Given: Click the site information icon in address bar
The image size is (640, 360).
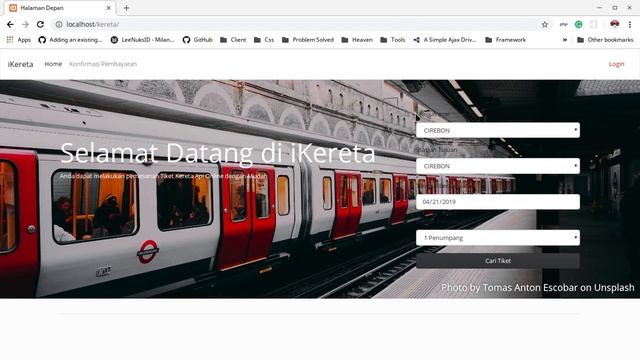Looking at the screenshot, I should (x=59, y=24).
